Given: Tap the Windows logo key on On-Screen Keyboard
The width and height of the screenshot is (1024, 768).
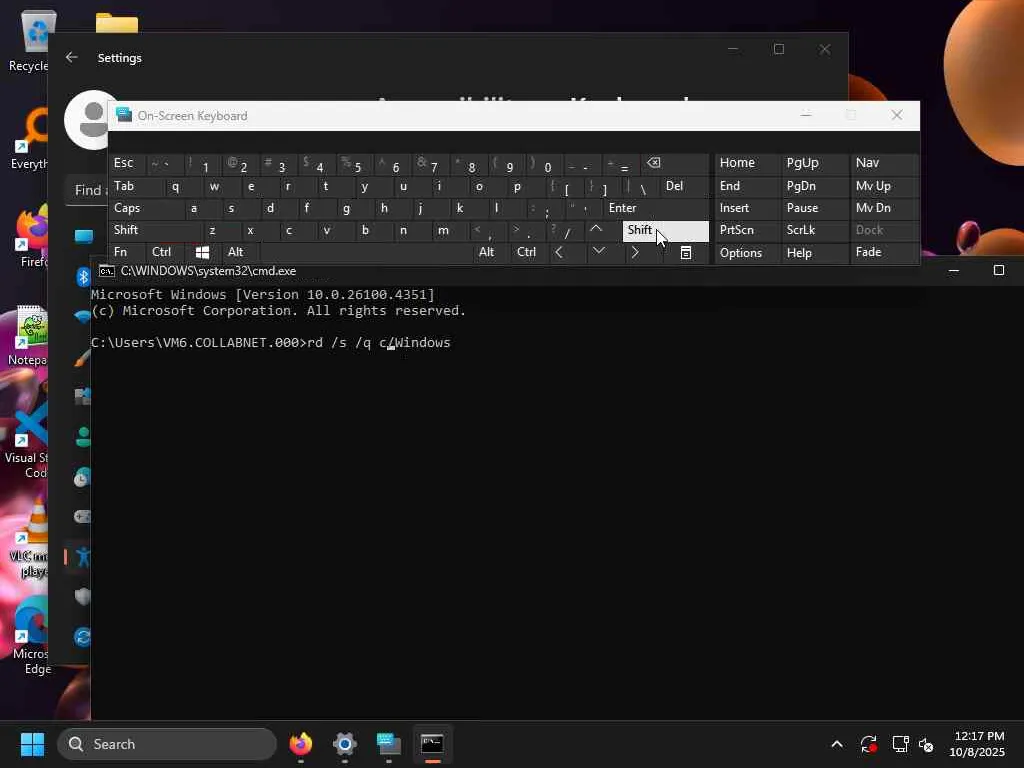Looking at the screenshot, I should [x=202, y=252].
